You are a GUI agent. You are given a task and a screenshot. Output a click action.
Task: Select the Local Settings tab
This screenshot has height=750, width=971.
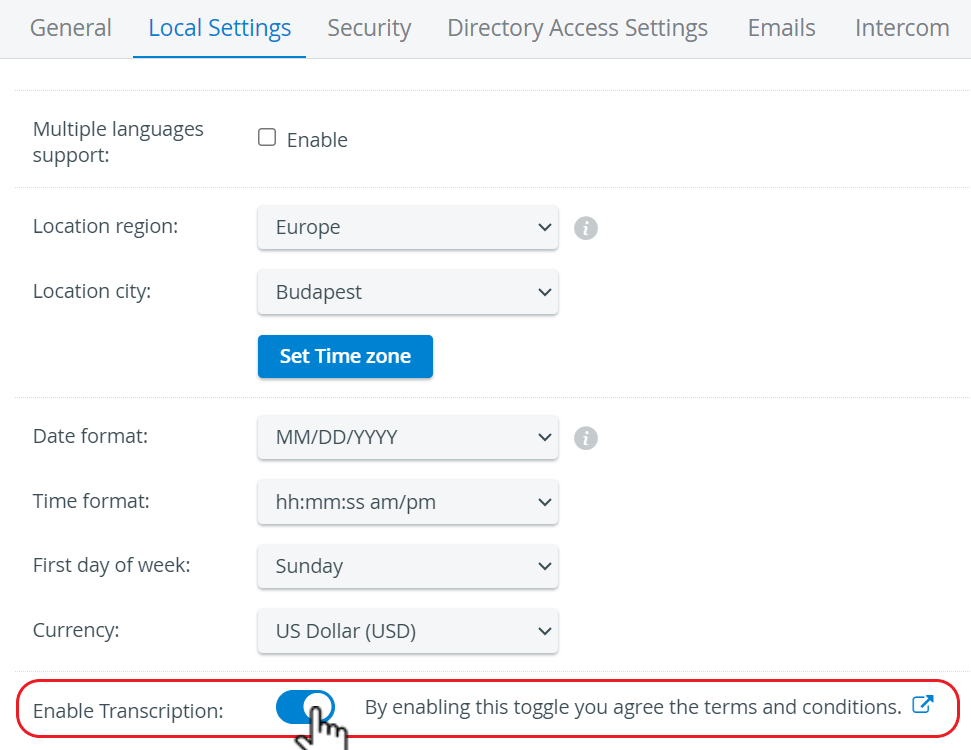click(x=220, y=28)
